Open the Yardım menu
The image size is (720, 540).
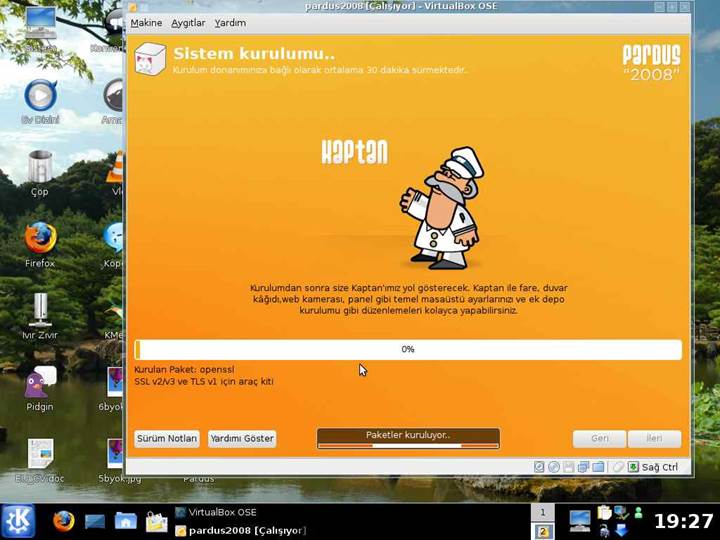(230, 22)
